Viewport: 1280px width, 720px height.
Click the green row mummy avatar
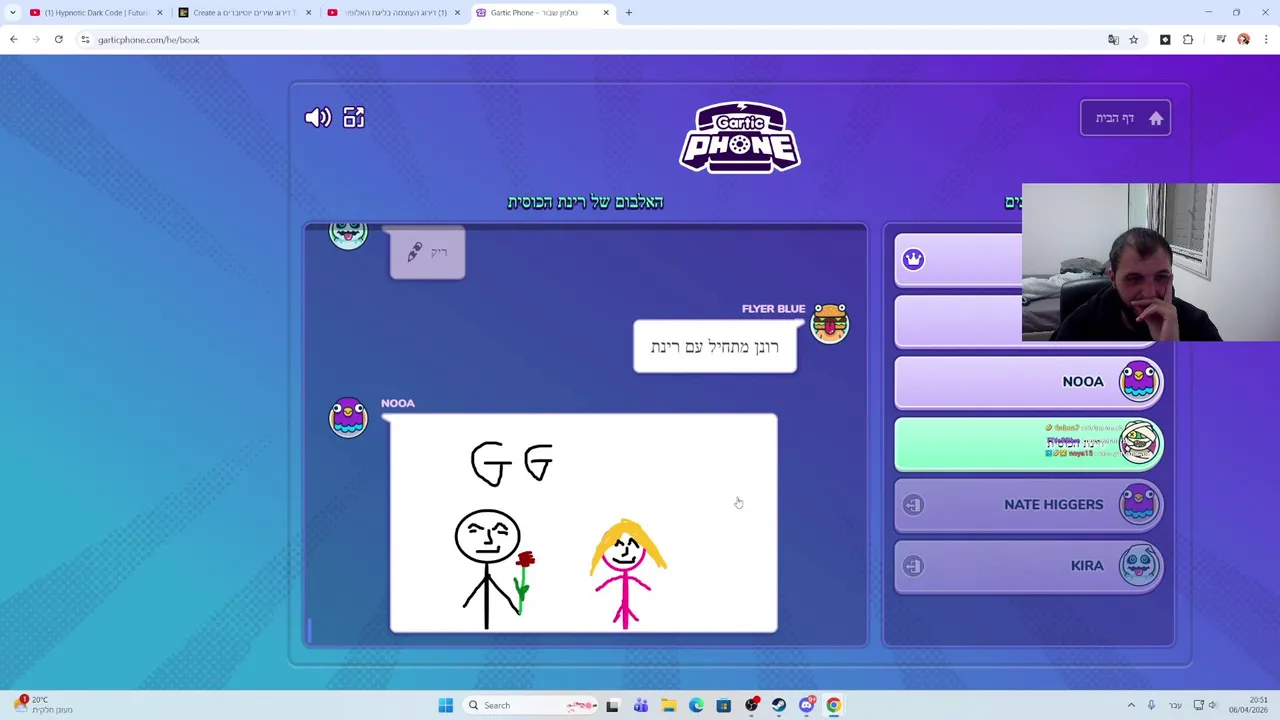click(x=1139, y=443)
